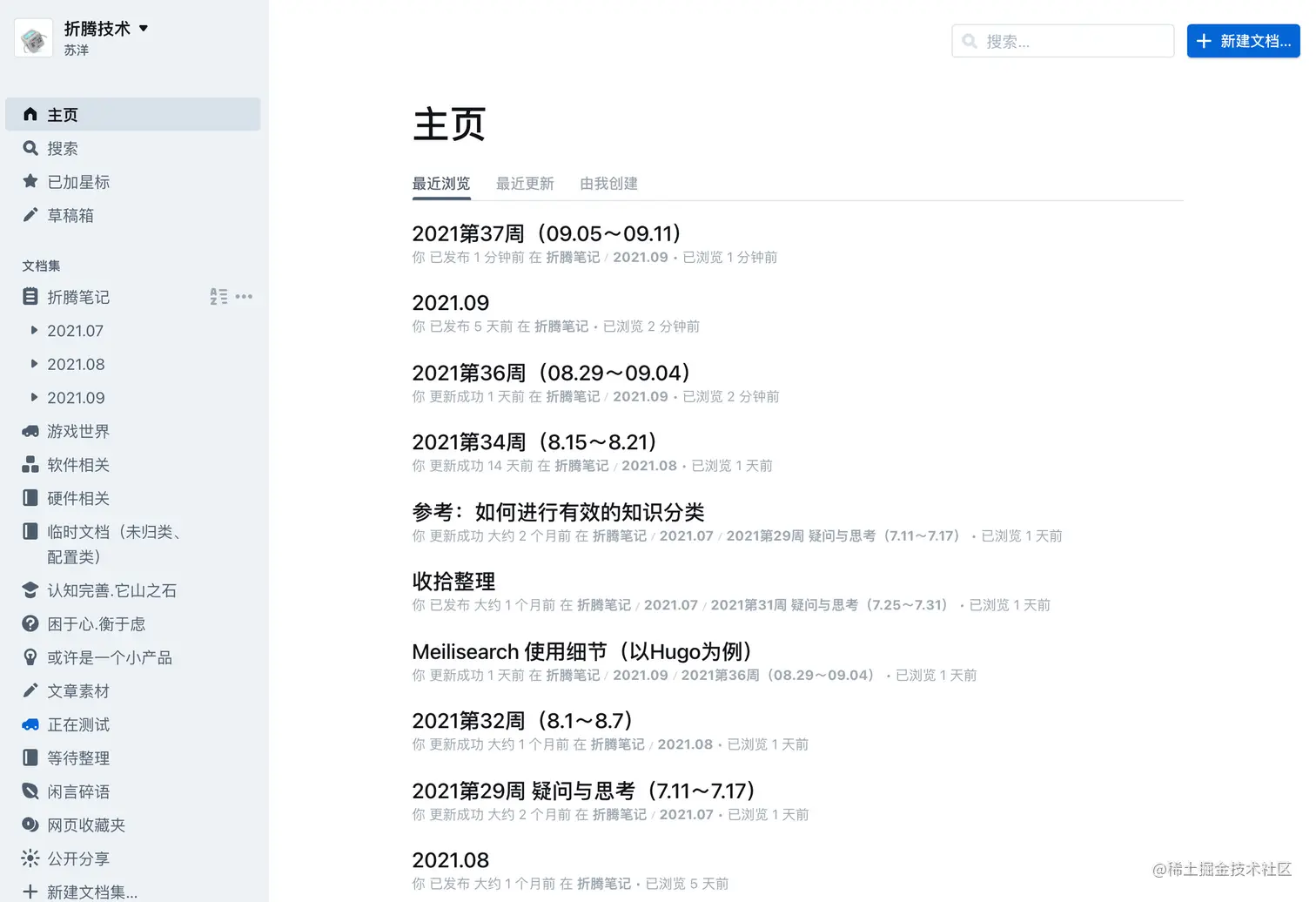1316x902 pixels.
Task: Open the 软件相关 collection label
Action: pos(78,465)
